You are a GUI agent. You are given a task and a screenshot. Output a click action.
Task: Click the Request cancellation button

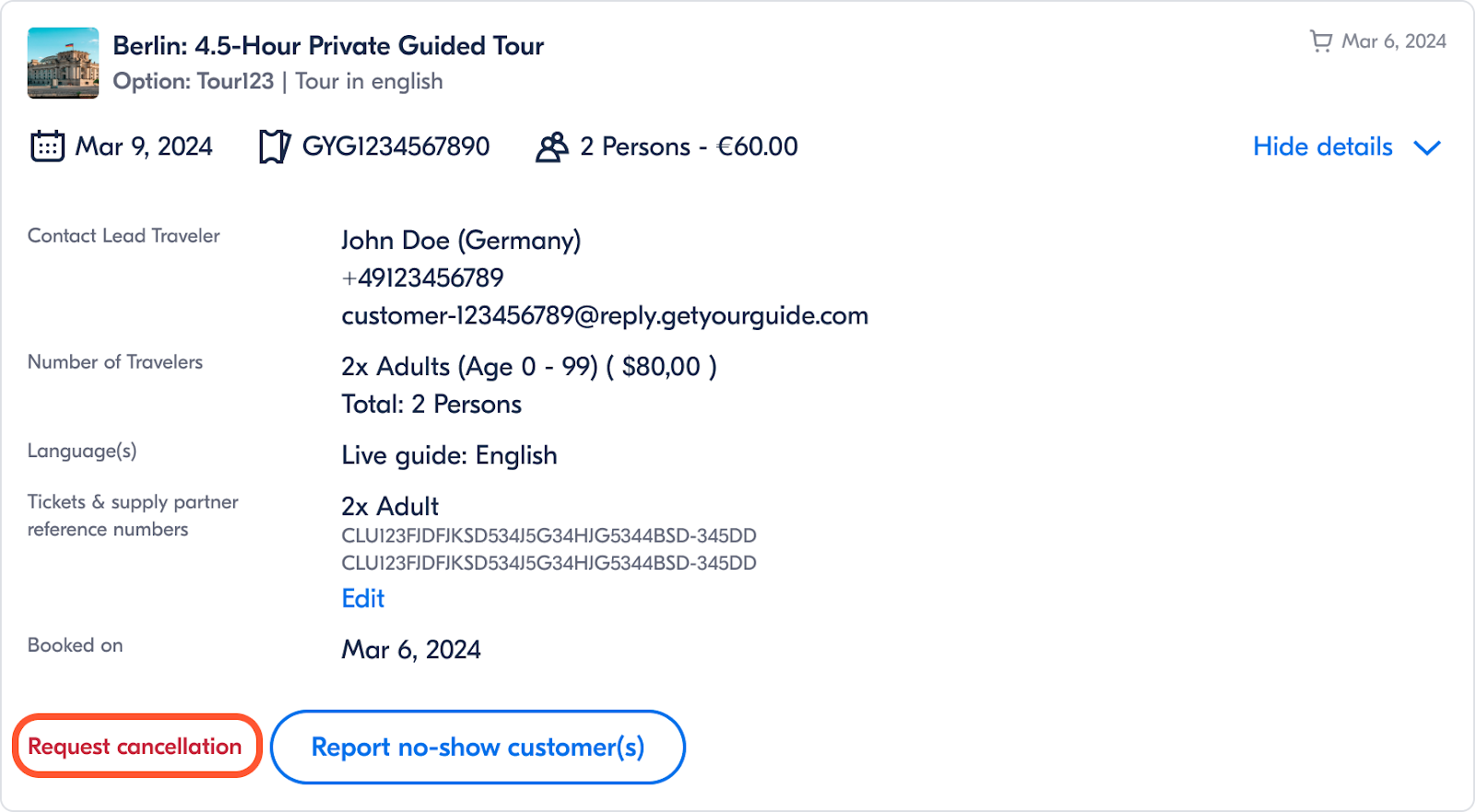pyautogui.click(x=136, y=746)
